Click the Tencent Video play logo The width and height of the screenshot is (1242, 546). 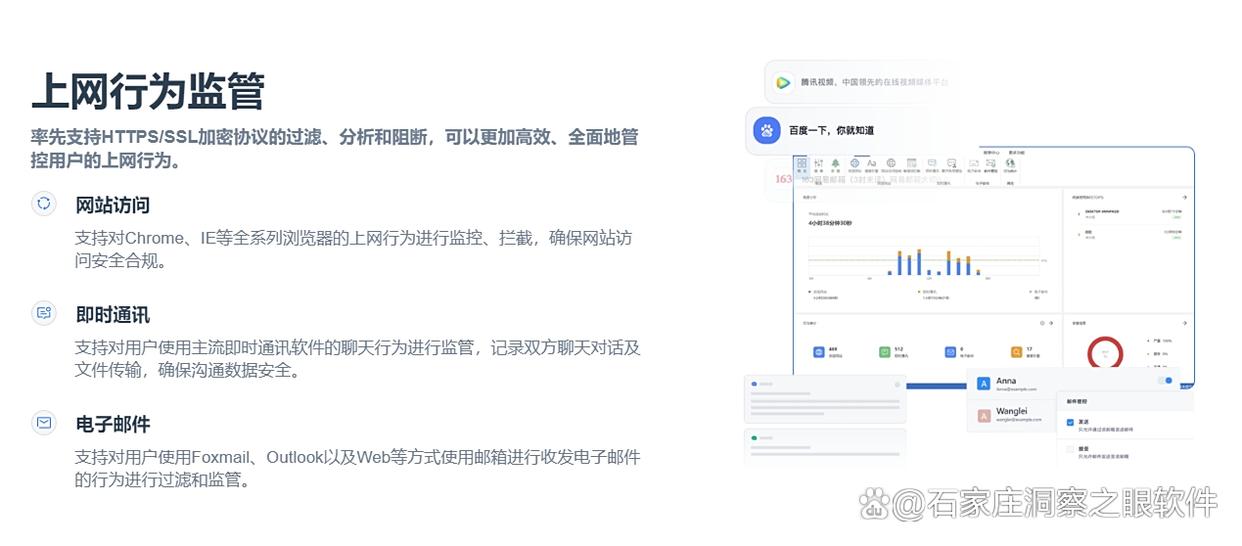tap(784, 83)
